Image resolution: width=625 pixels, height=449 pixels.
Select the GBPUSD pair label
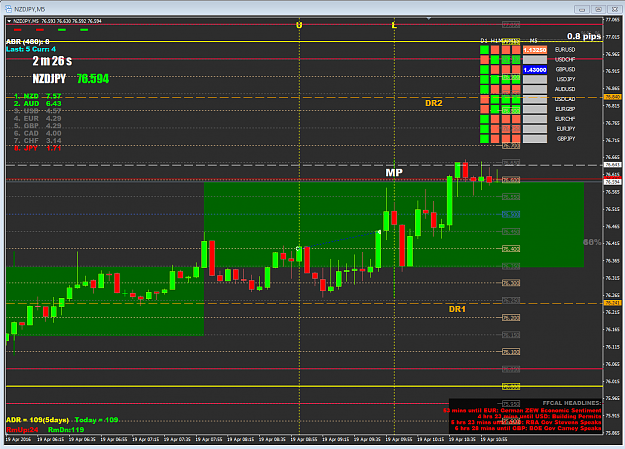565,69
